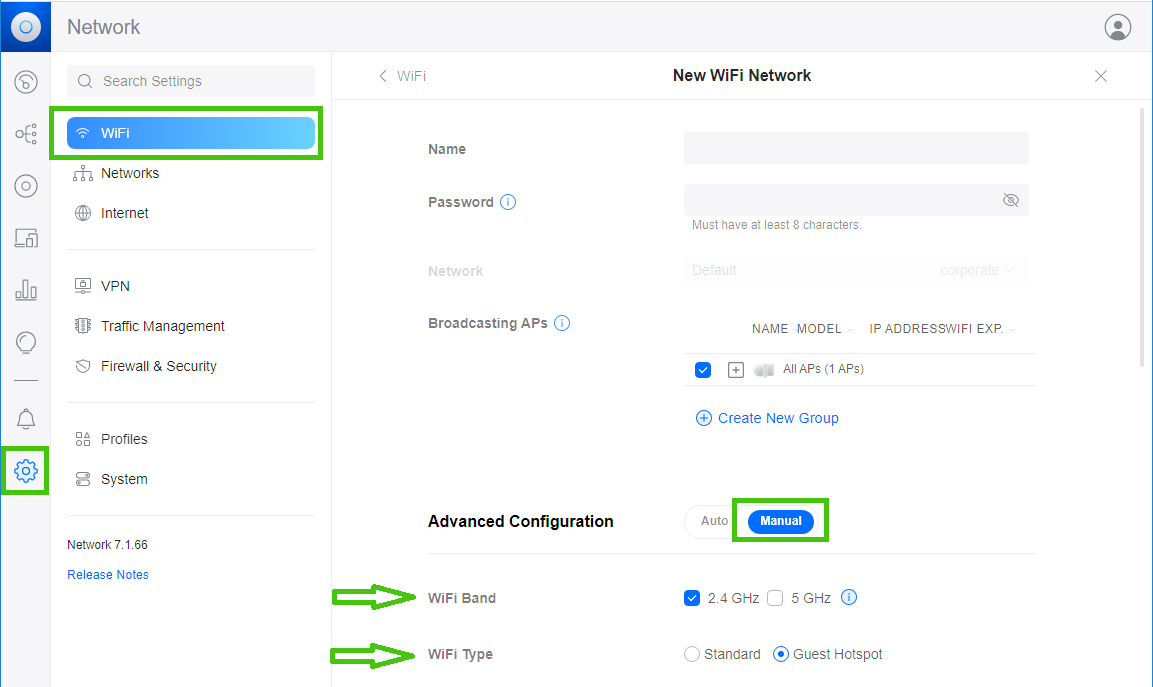Toggle password visibility eye icon
The image size is (1153, 687).
(x=1010, y=200)
